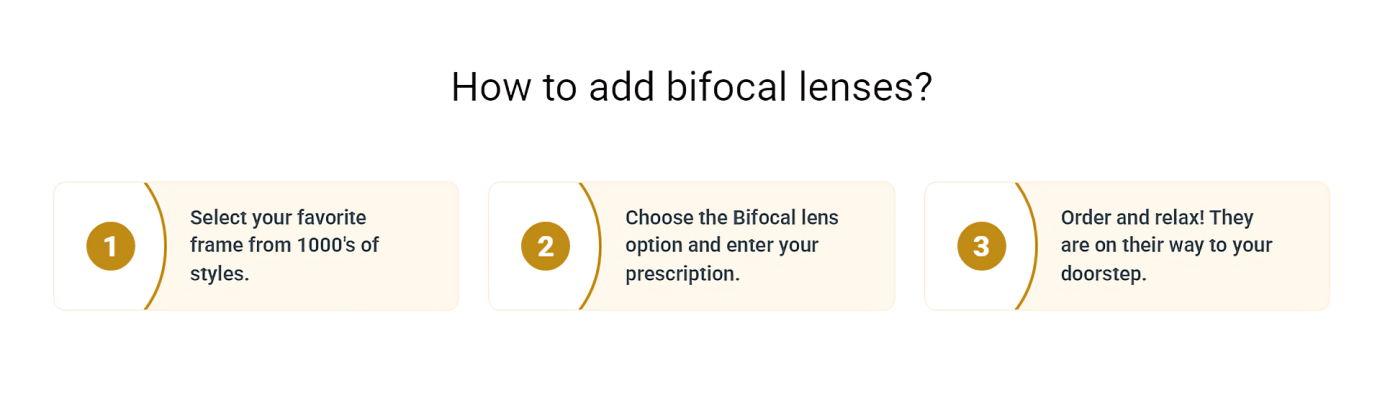This screenshot has height=406, width=1385.
Task: Click the word "doorstep." in step 3
Action: (1103, 273)
